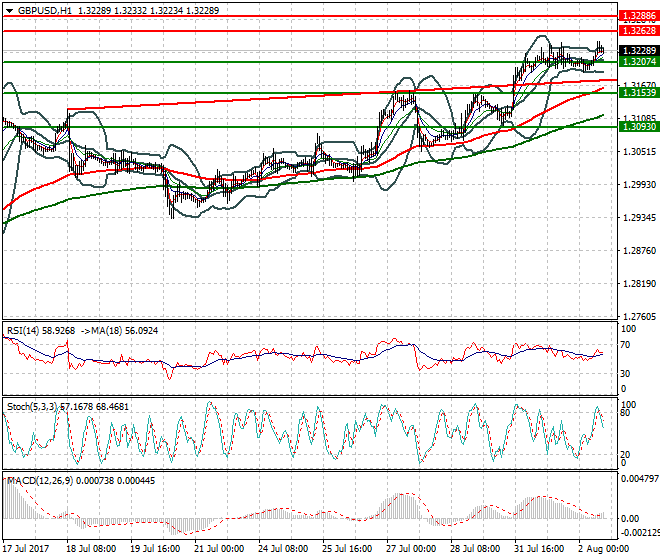Image resolution: width=660 pixels, height=560 pixels.
Task: Click the 1.29930 price axis value
Action: pos(639,185)
